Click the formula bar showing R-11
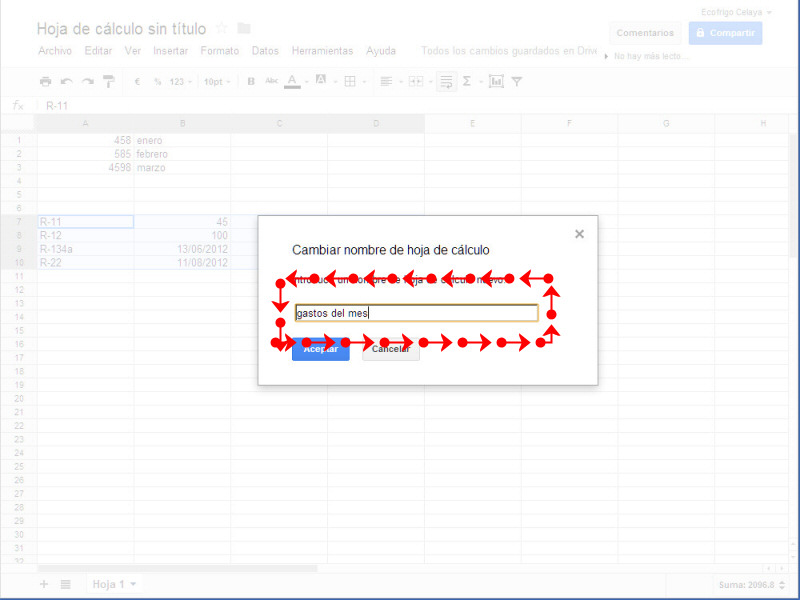This screenshot has height=600, width=800. [416, 106]
